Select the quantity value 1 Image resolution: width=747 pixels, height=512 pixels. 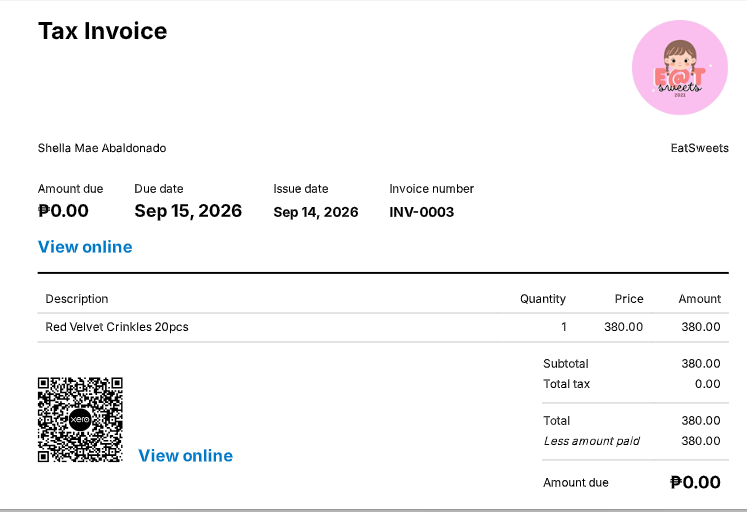tap(564, 327)
